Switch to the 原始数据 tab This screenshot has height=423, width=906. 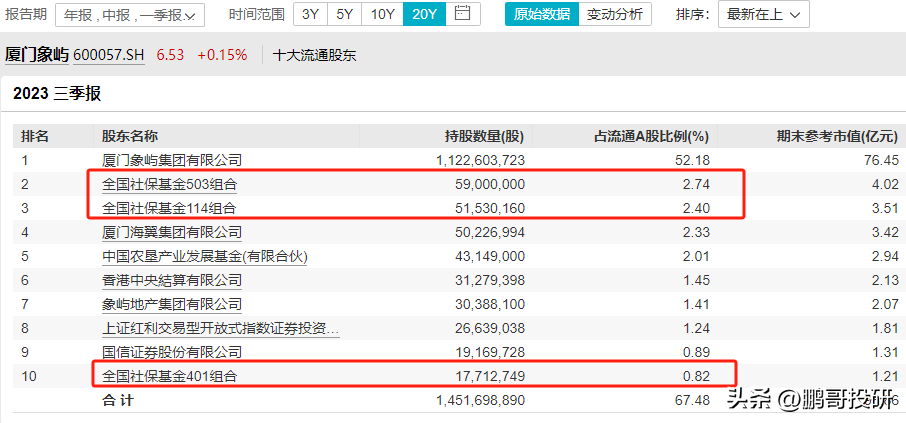[x=542, y=15]
